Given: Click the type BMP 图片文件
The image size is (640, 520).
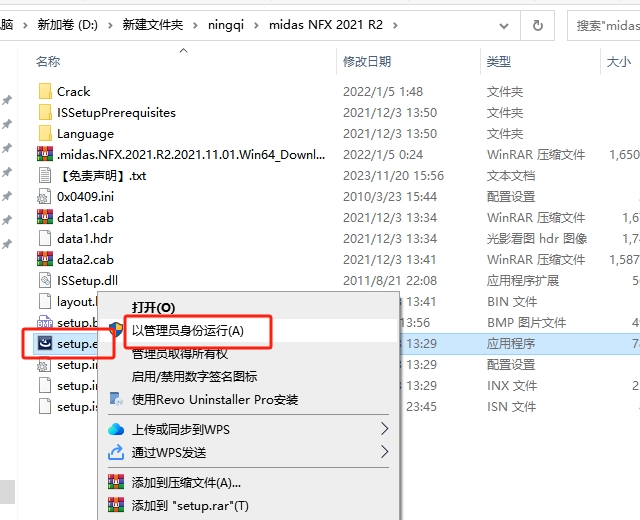Looking at the screenshot, I should point(526,322).
